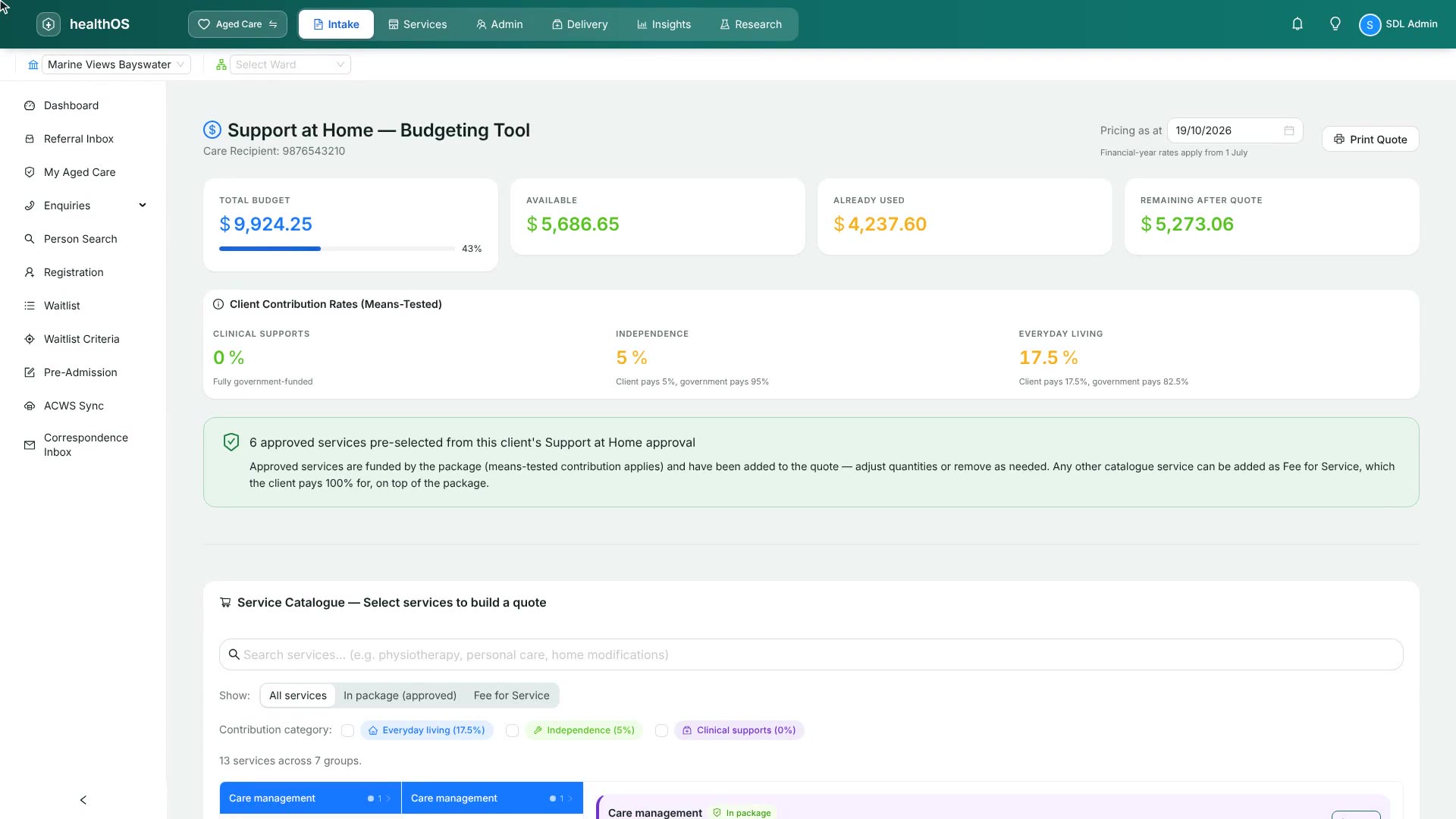
Task: Go to the Admin tab
Action: (500, 24)
